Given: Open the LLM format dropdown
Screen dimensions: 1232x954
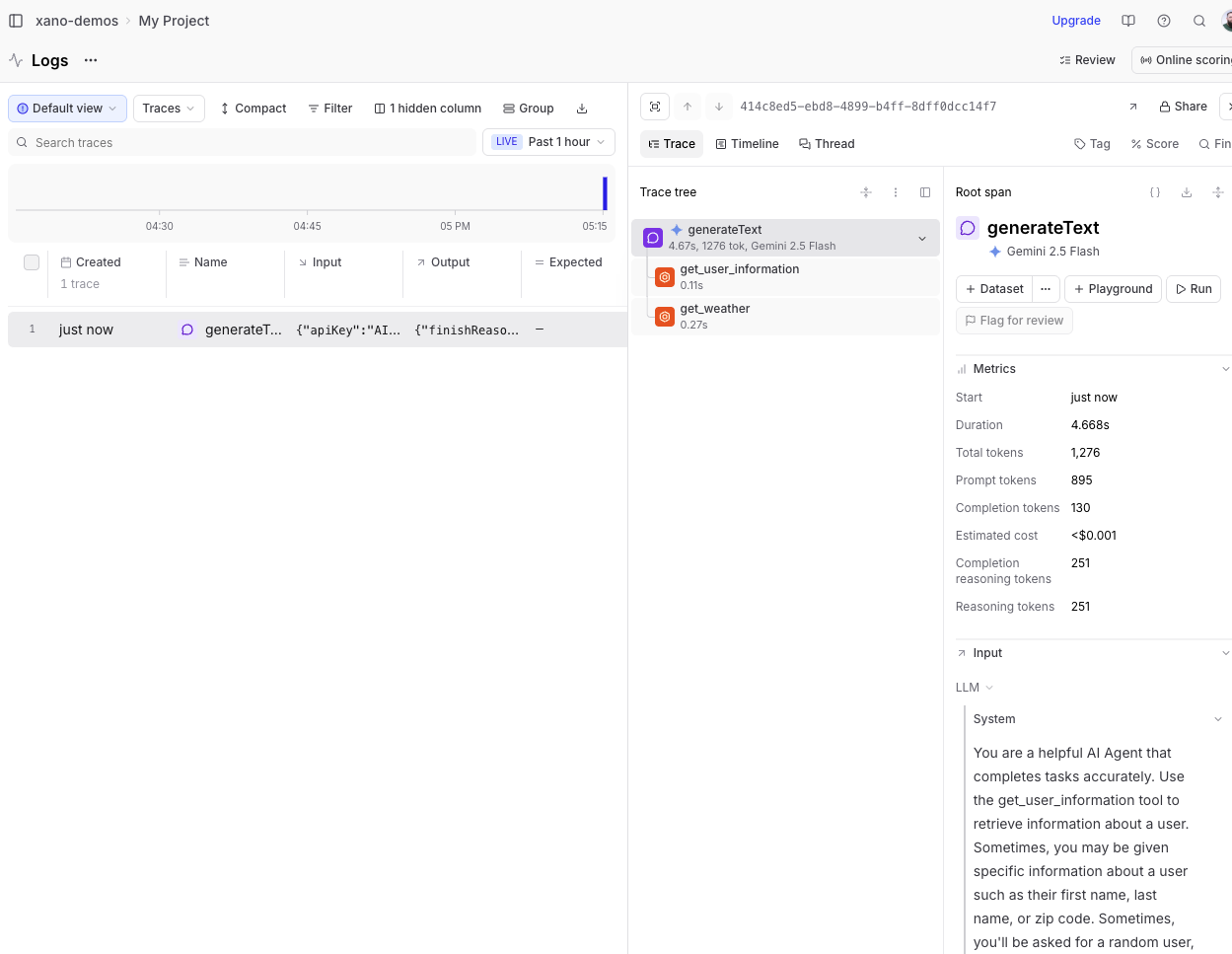Looking at the screenshot, I should pyautogui.click(x=975, y=688).
